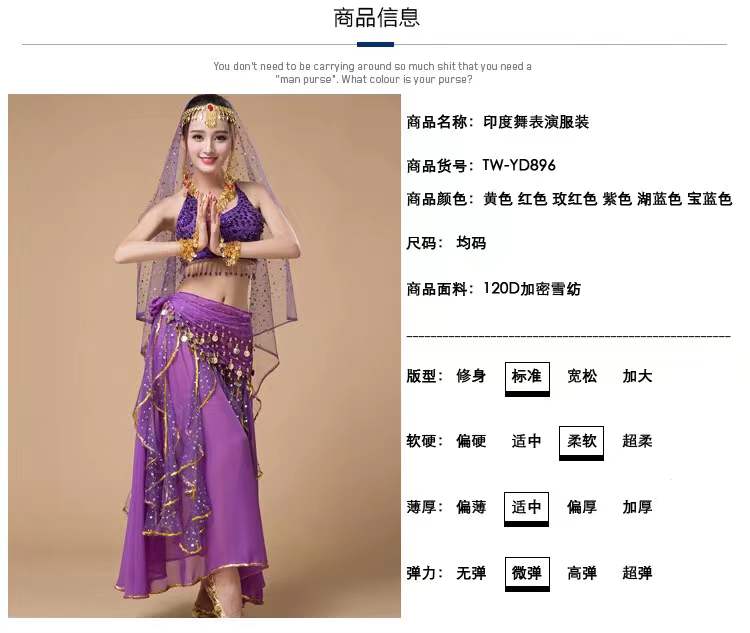Select the 宽松 fit option
This screenshot has height=633, width=750.
pyautogui.click(x=582, y=376)
